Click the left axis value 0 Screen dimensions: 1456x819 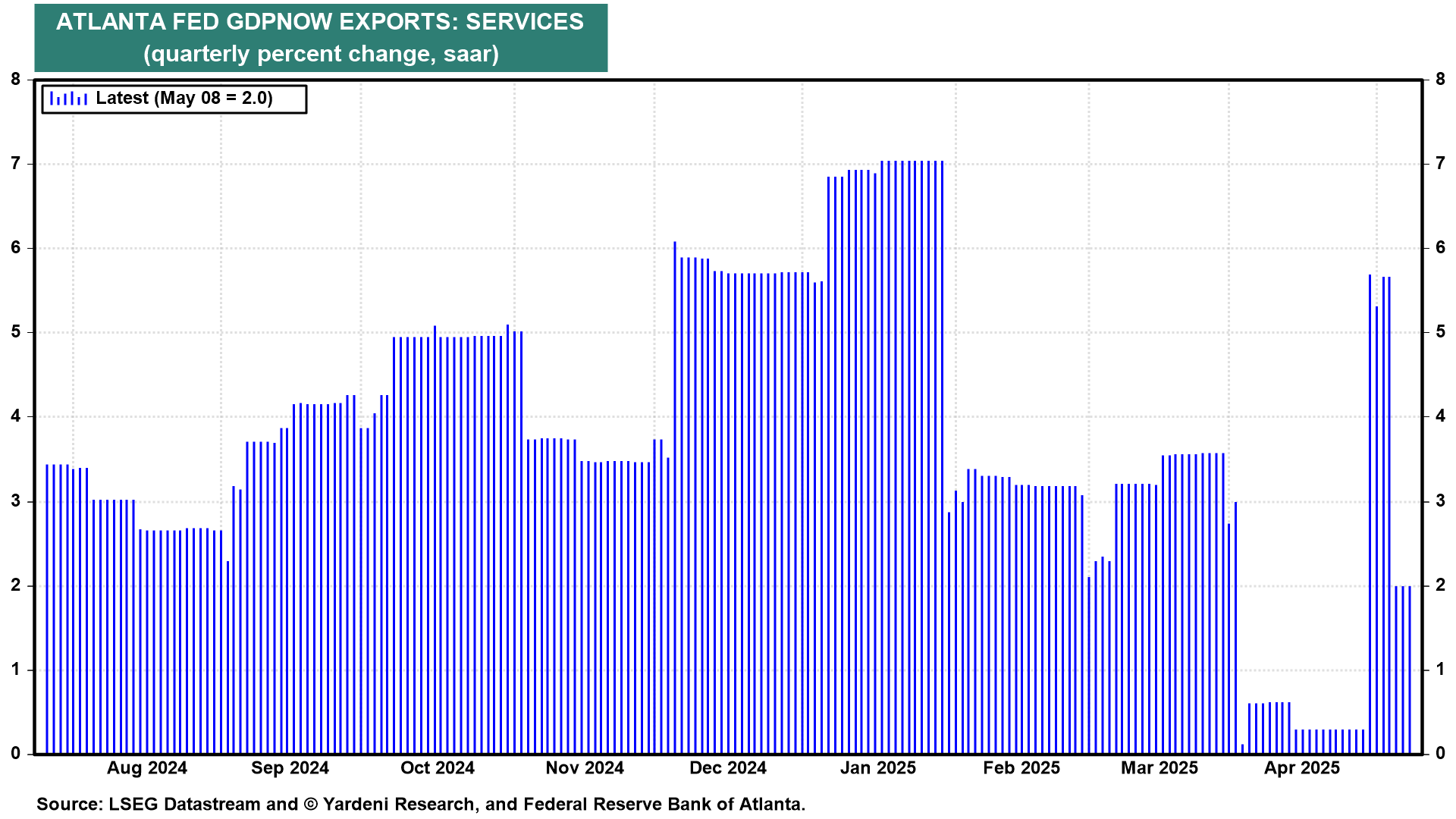pos(16,754)
